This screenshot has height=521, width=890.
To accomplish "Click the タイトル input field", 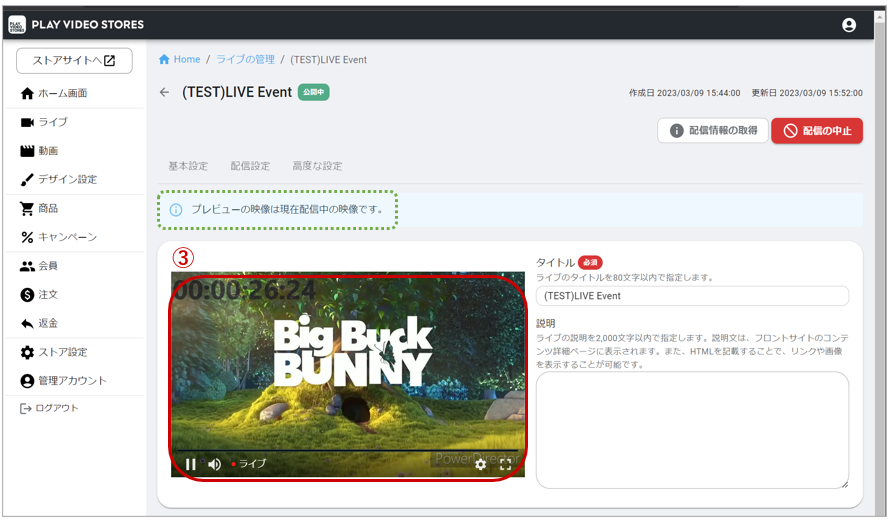I will click(x=692, y=296).
